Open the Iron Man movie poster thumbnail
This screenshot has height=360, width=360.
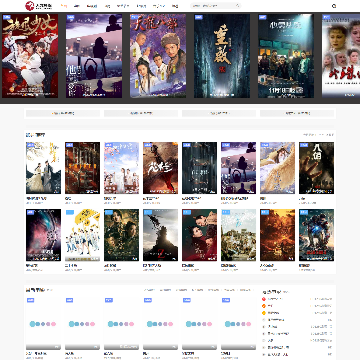coord(316,235)
